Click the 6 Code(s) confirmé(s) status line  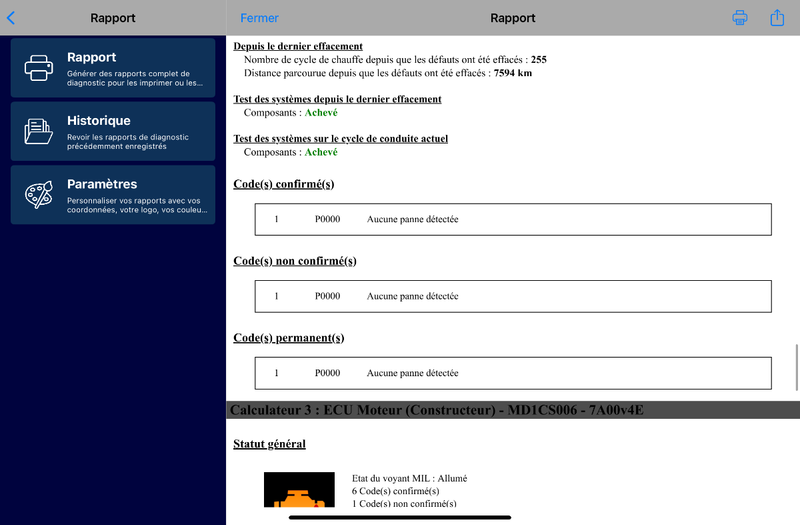[395, 491]
